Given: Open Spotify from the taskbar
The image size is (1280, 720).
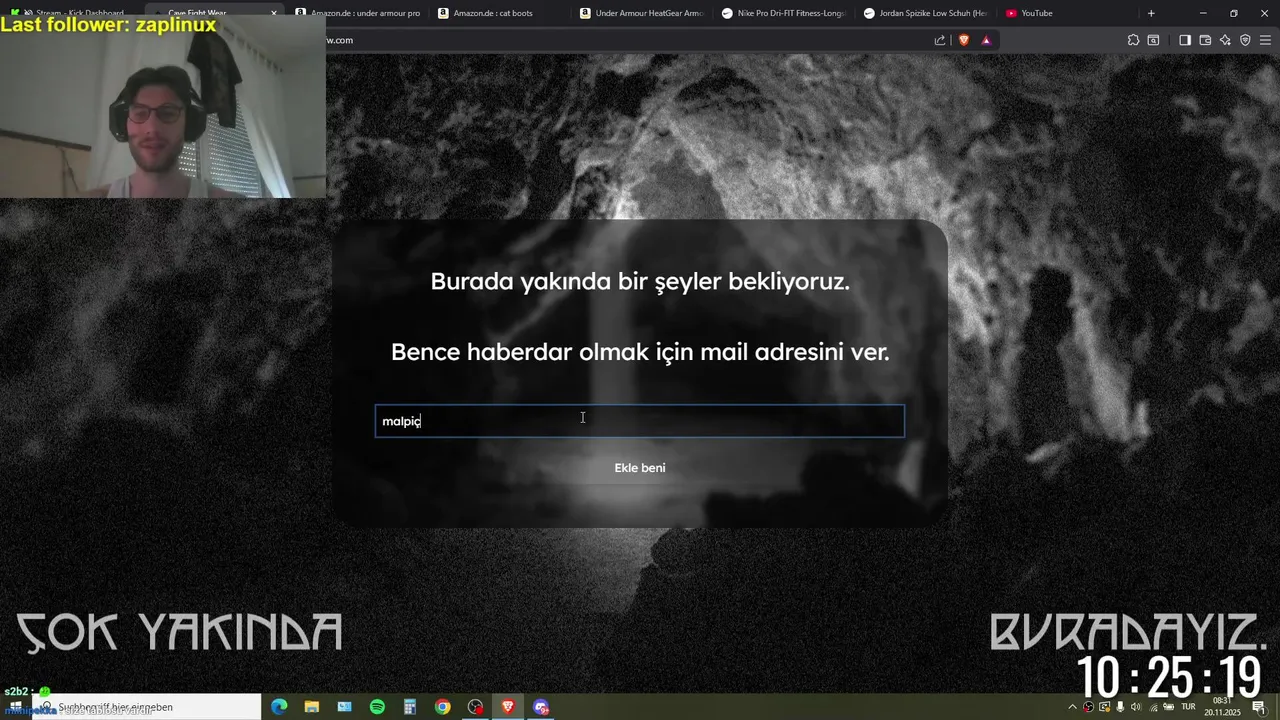Looking at the screenshot, I should point(377,707).
